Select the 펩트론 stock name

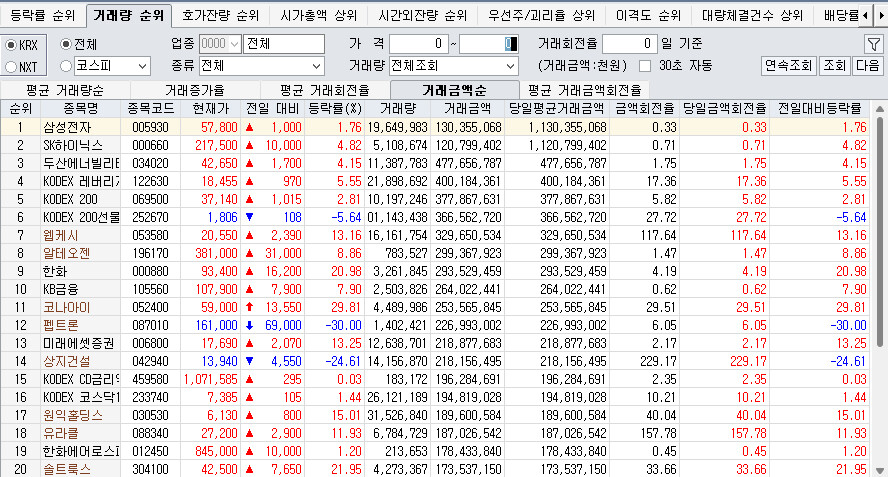pyautogui.click(x=61, y=325)
